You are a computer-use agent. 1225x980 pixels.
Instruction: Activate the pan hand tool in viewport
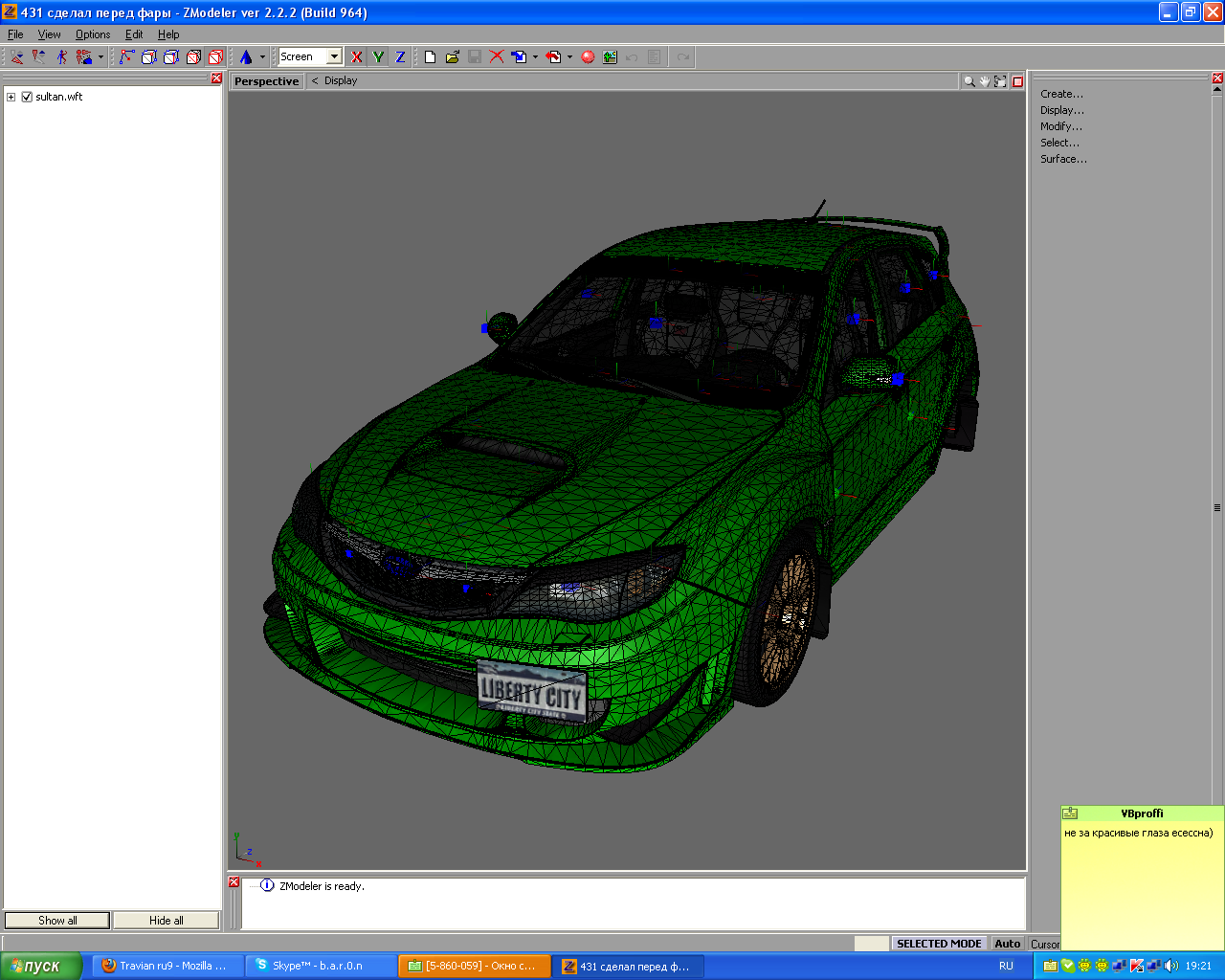point(985,81)
